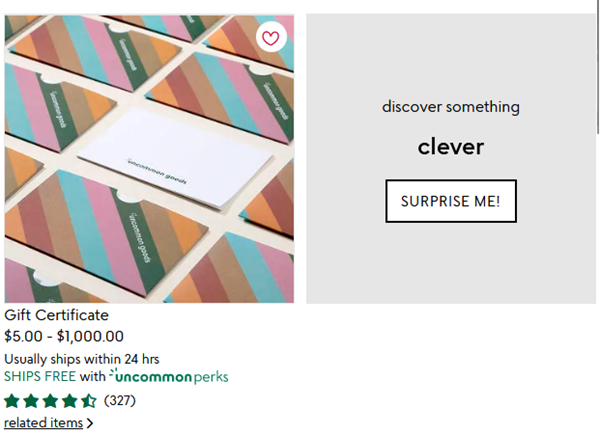Open the uncommon perks logo

[169, 377]
